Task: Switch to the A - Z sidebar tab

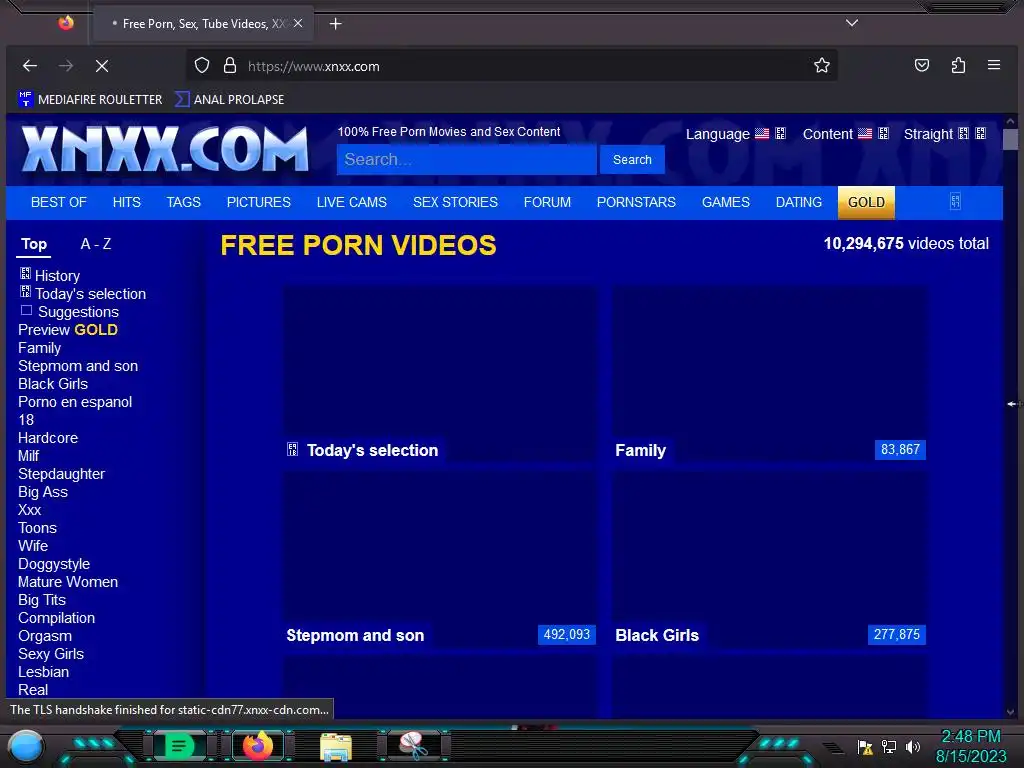Action: coord(96,244)
